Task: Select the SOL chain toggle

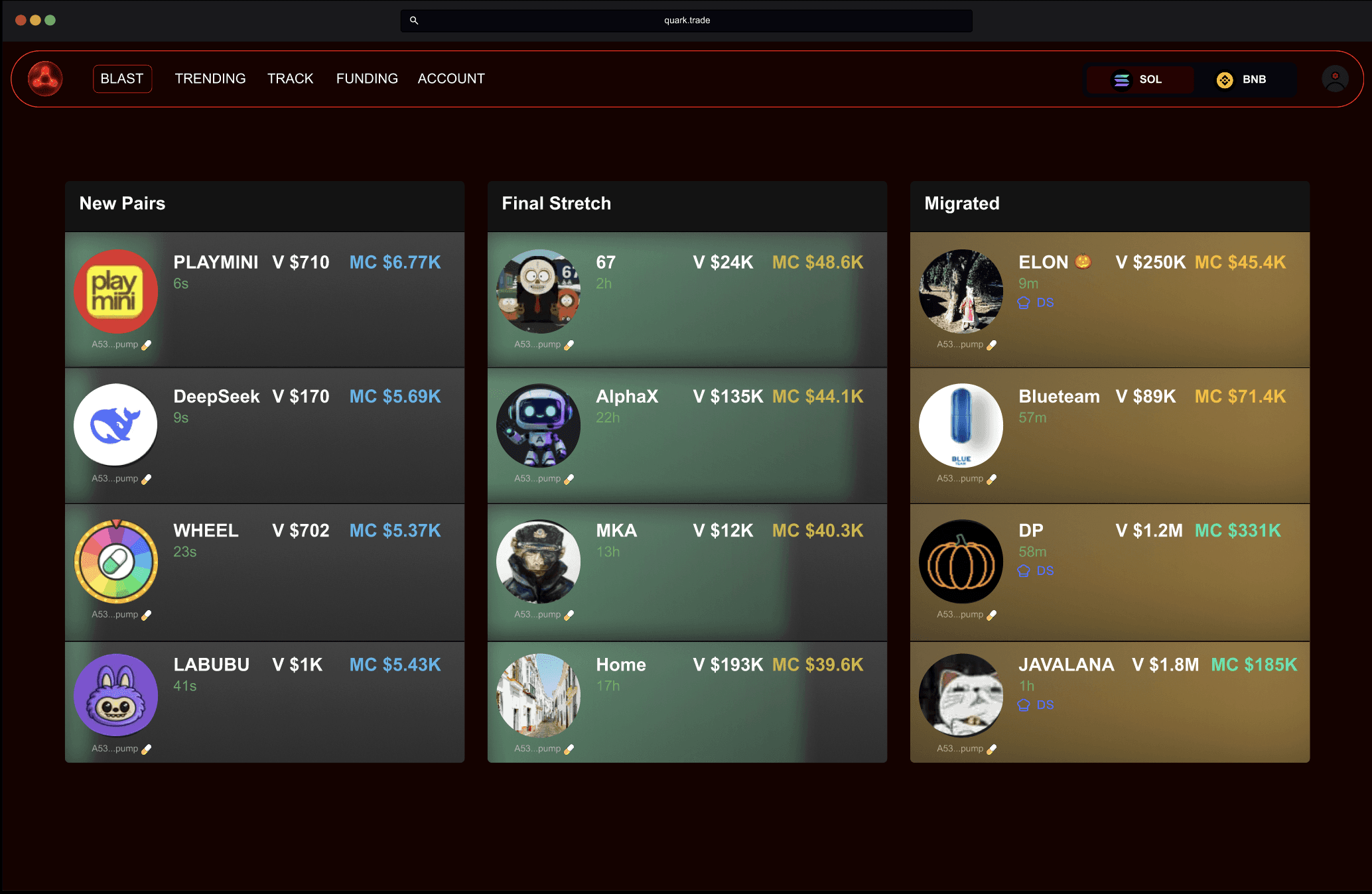Action: [1138, 80]
